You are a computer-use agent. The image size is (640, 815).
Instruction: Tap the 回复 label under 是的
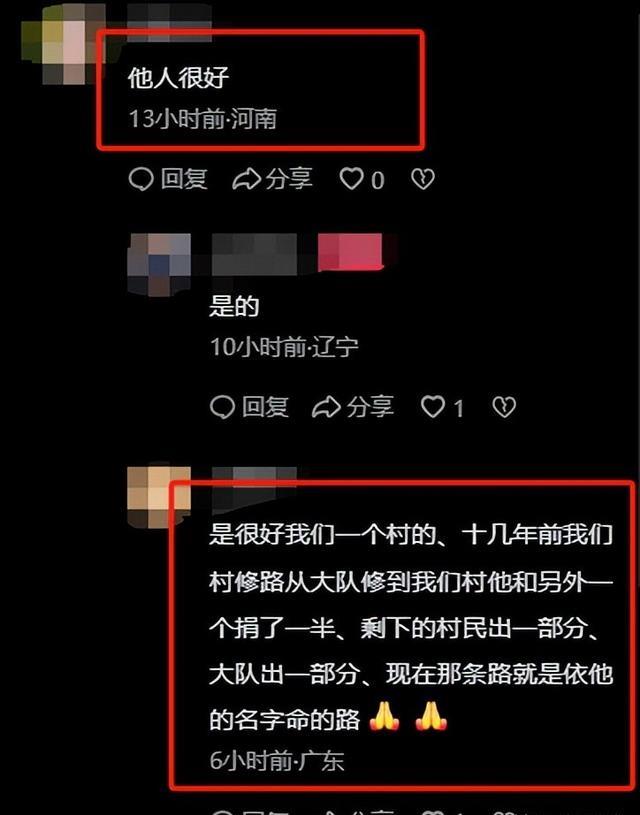click(x=265, y=406)
